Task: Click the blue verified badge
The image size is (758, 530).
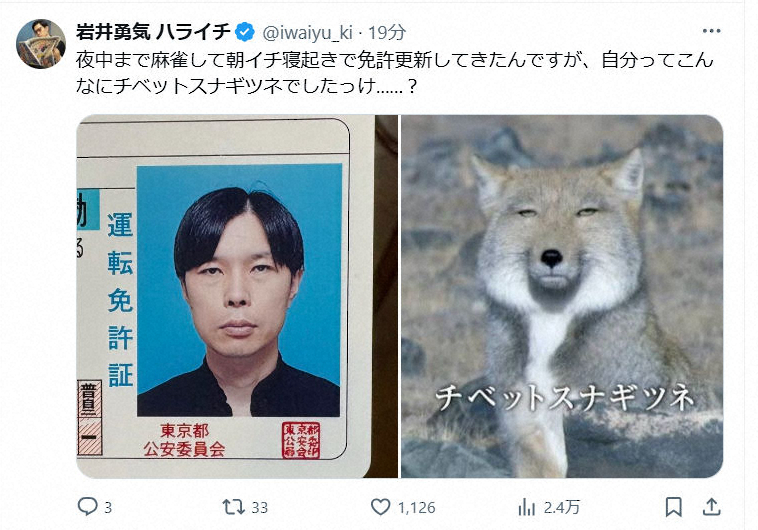Action: tap(245, 32)
